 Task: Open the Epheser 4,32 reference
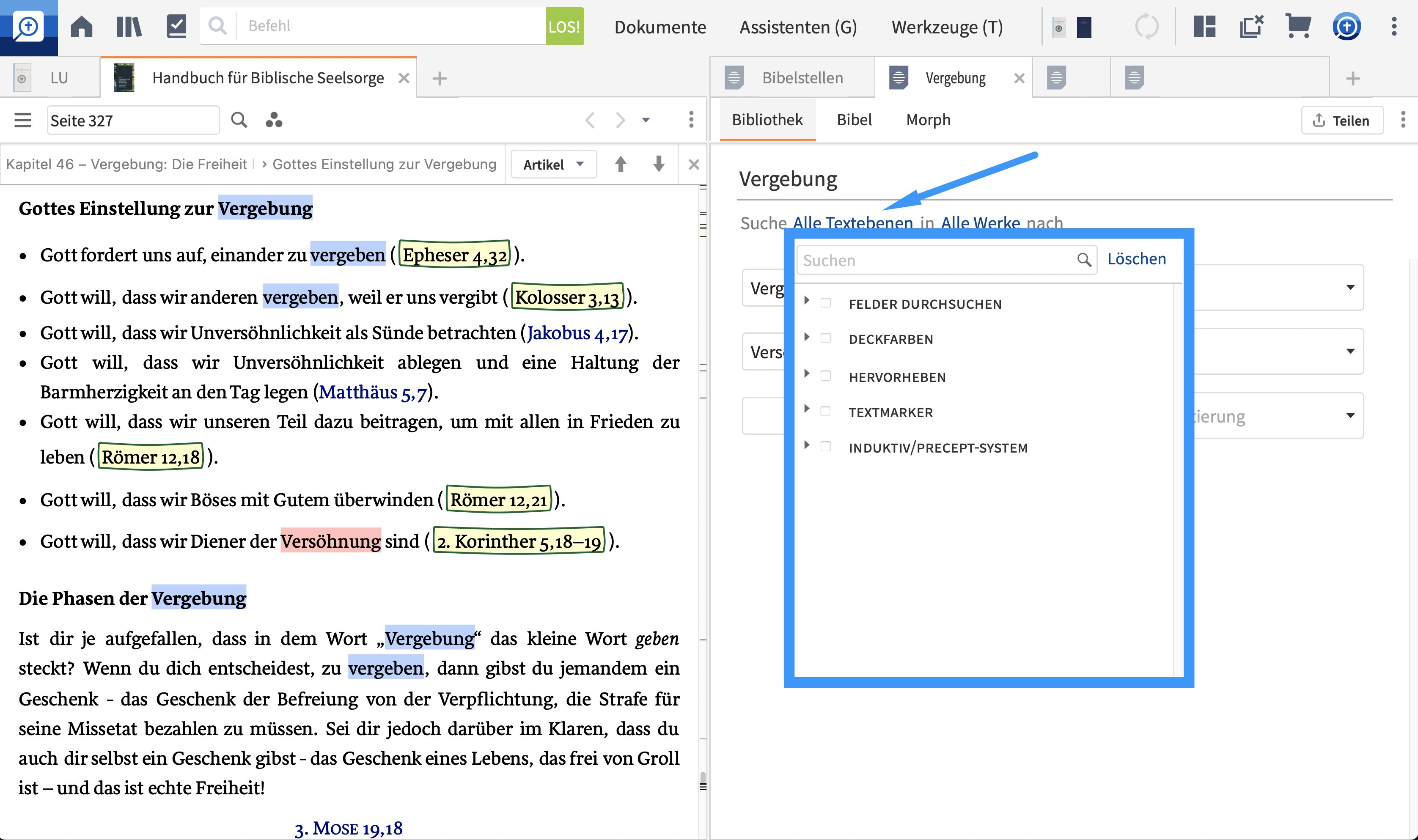[454, 255]
